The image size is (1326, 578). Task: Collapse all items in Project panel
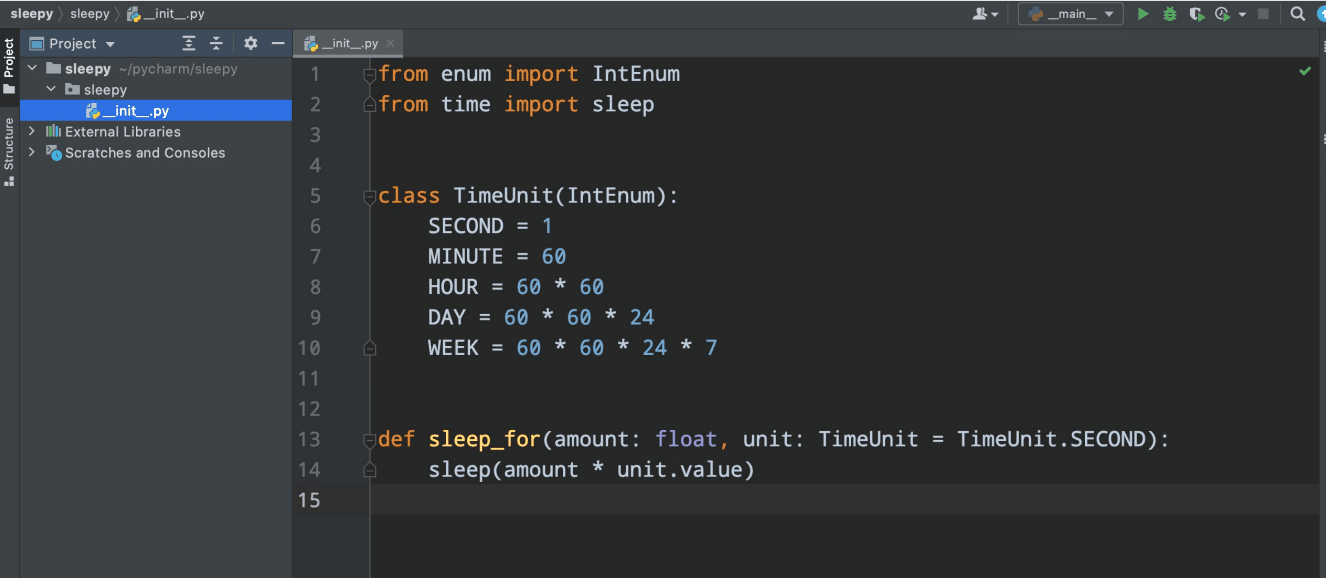(216, 44)
